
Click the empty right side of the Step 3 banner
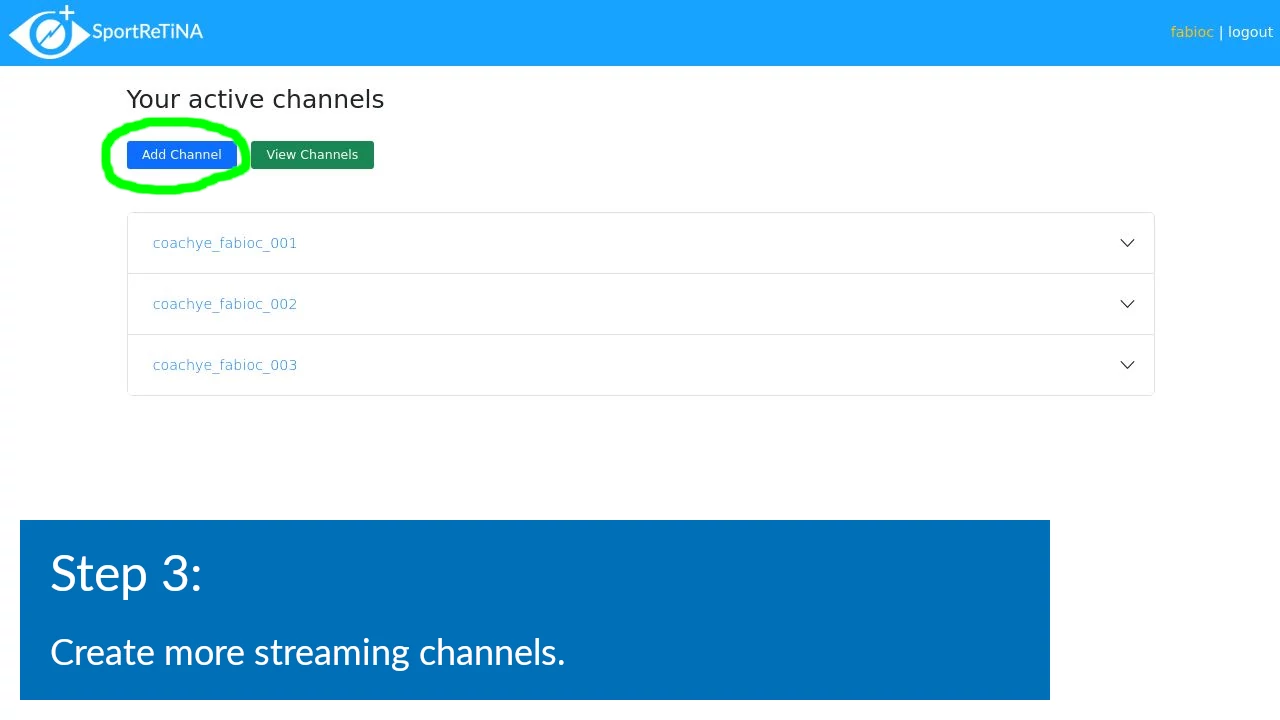[x=850, y=610]
